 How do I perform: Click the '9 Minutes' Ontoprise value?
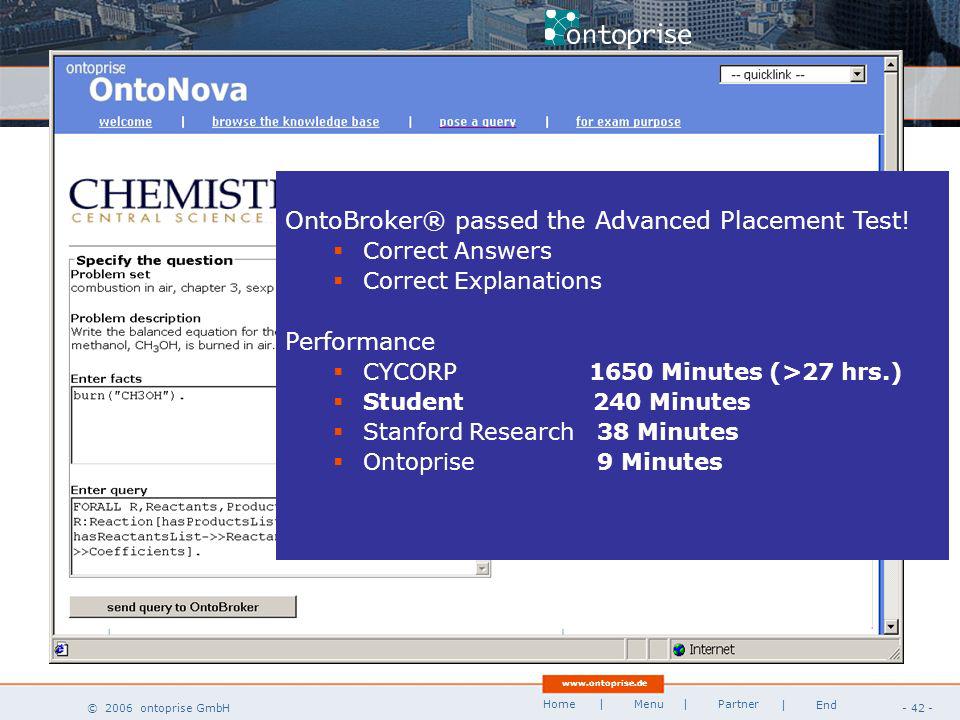[659, 462]
